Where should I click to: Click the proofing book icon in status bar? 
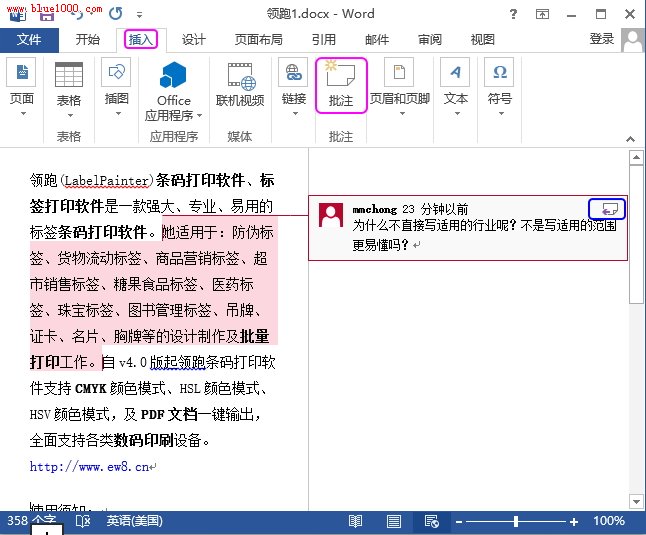tap(83, 521)
